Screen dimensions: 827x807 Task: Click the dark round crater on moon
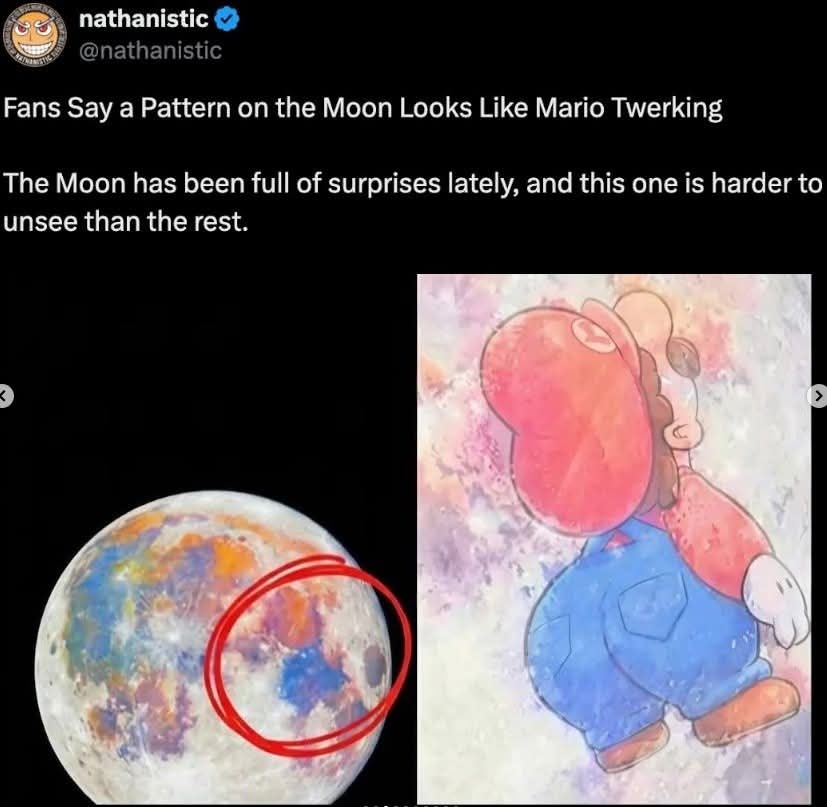coord(375,666)
